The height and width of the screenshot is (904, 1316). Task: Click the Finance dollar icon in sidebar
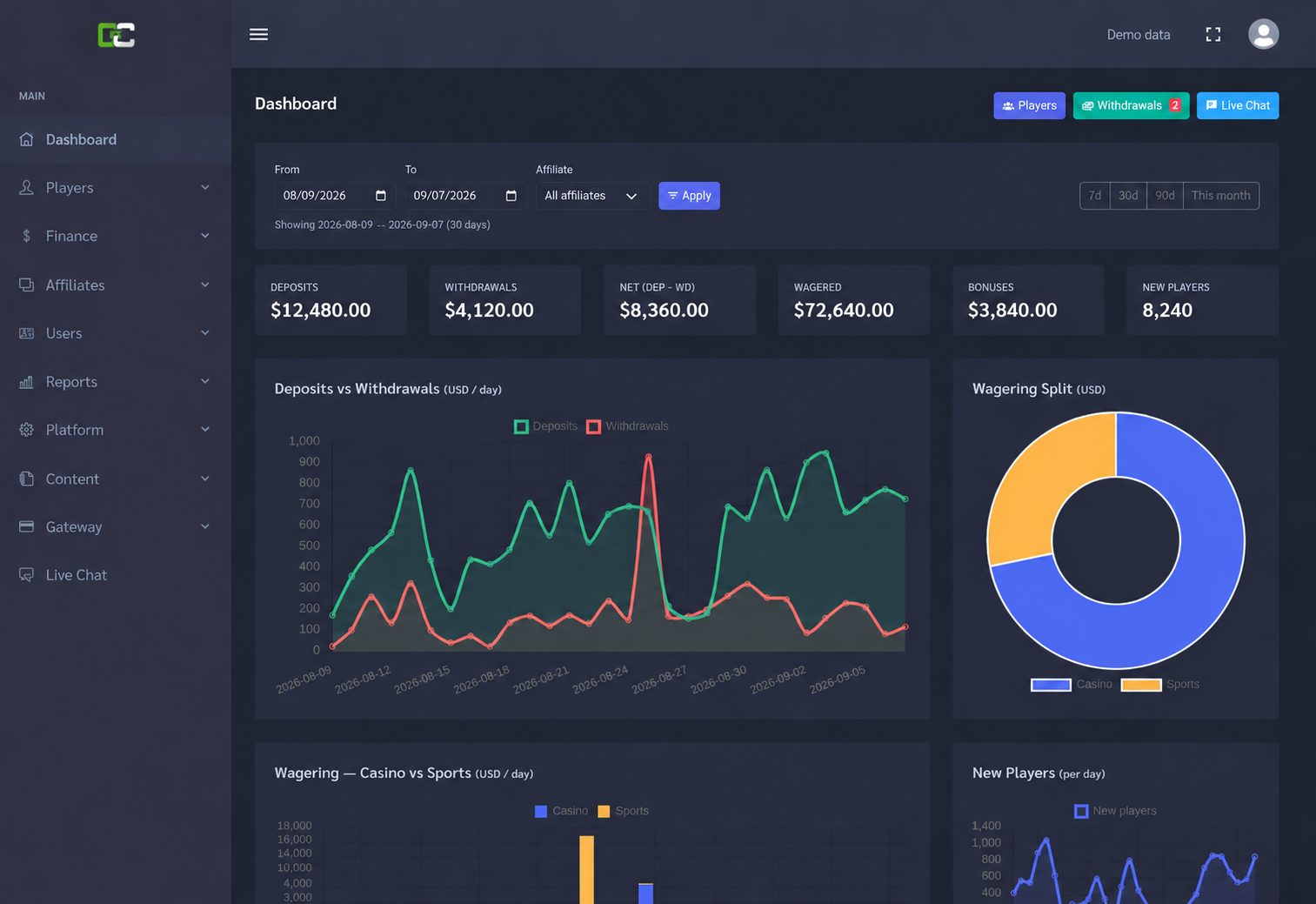point(27,236)
